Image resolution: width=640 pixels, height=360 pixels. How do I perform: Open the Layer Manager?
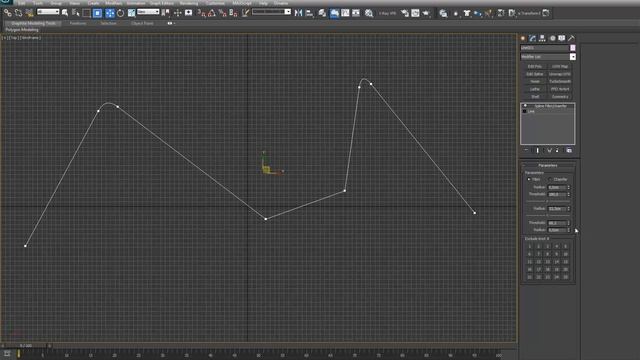[322, 13]
